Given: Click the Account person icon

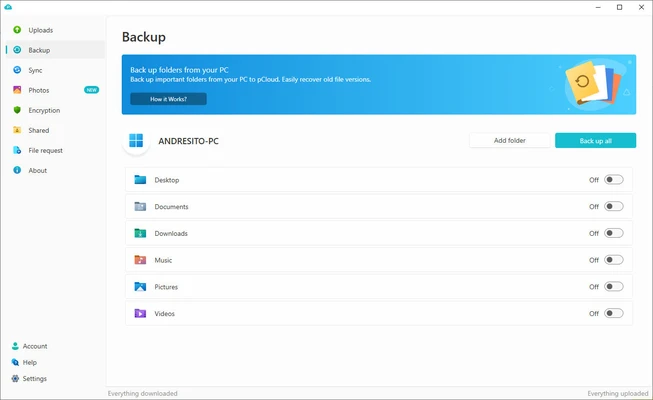Looking at the screenshot, I should (x=15, y=346).
